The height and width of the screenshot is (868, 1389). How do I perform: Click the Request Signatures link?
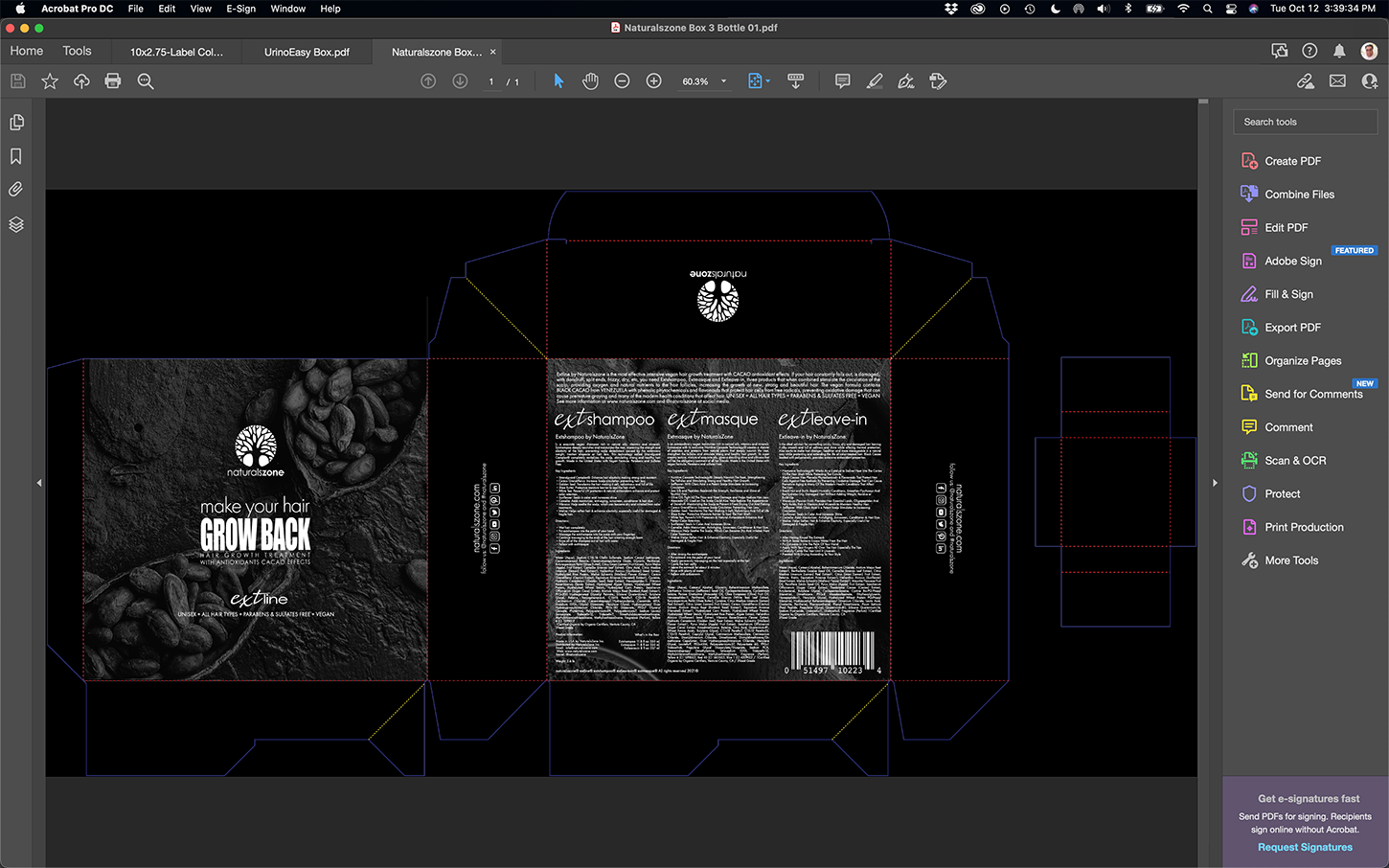[1305, 847]
